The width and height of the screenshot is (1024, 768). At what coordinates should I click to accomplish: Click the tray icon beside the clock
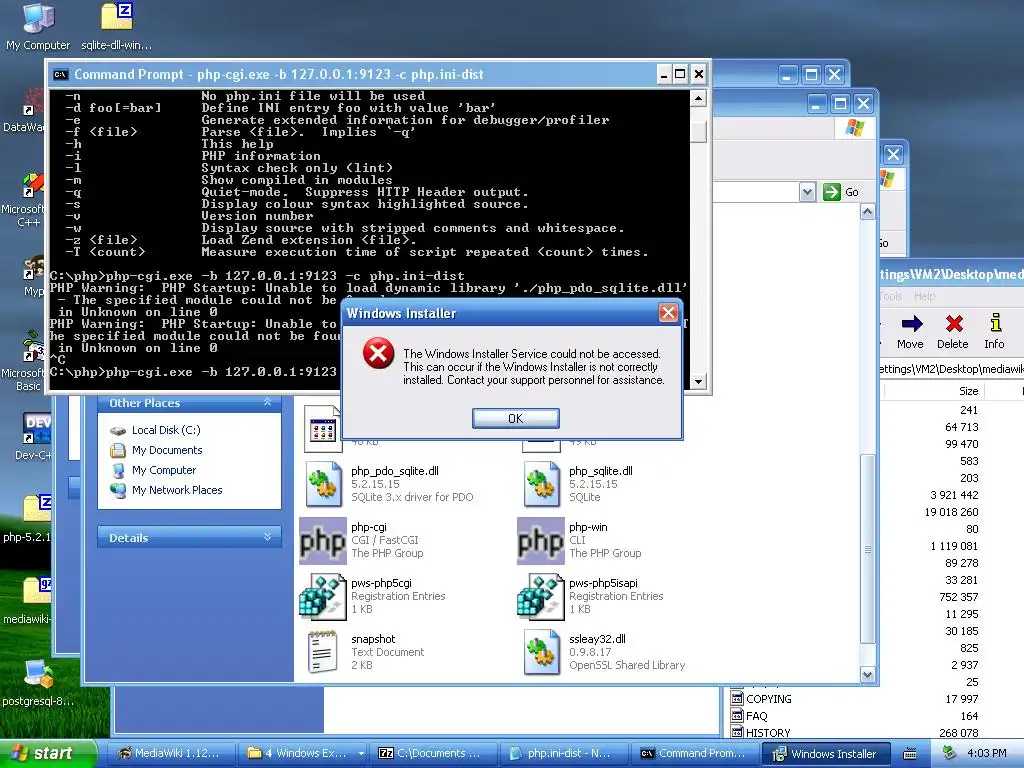click(x=950, y=754)
